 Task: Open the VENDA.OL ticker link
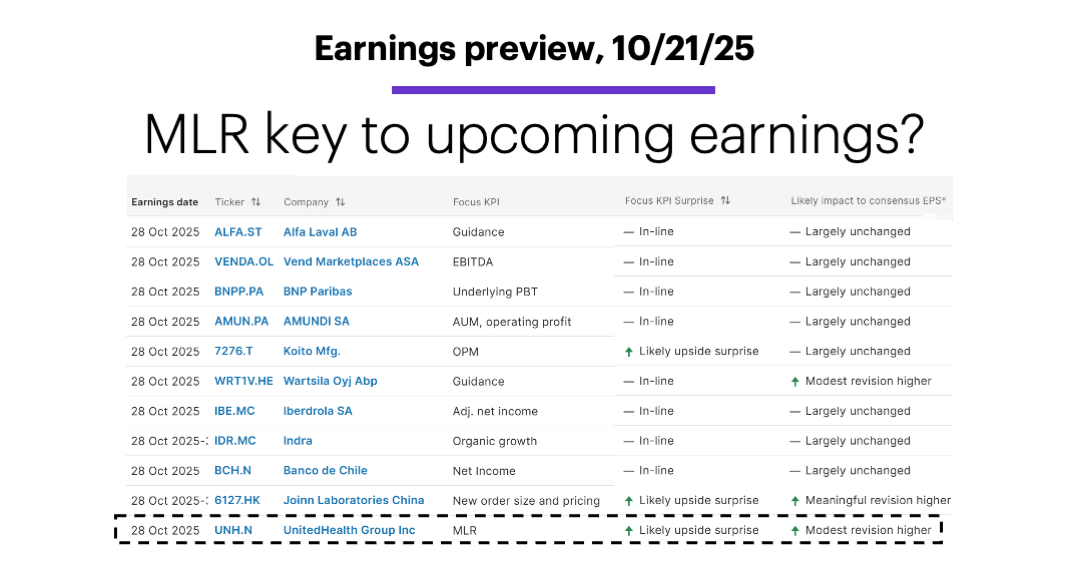[243, 262]
